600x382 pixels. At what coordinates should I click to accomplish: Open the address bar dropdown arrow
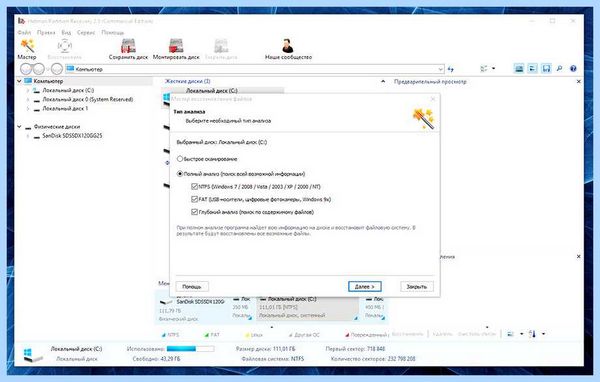440,69
